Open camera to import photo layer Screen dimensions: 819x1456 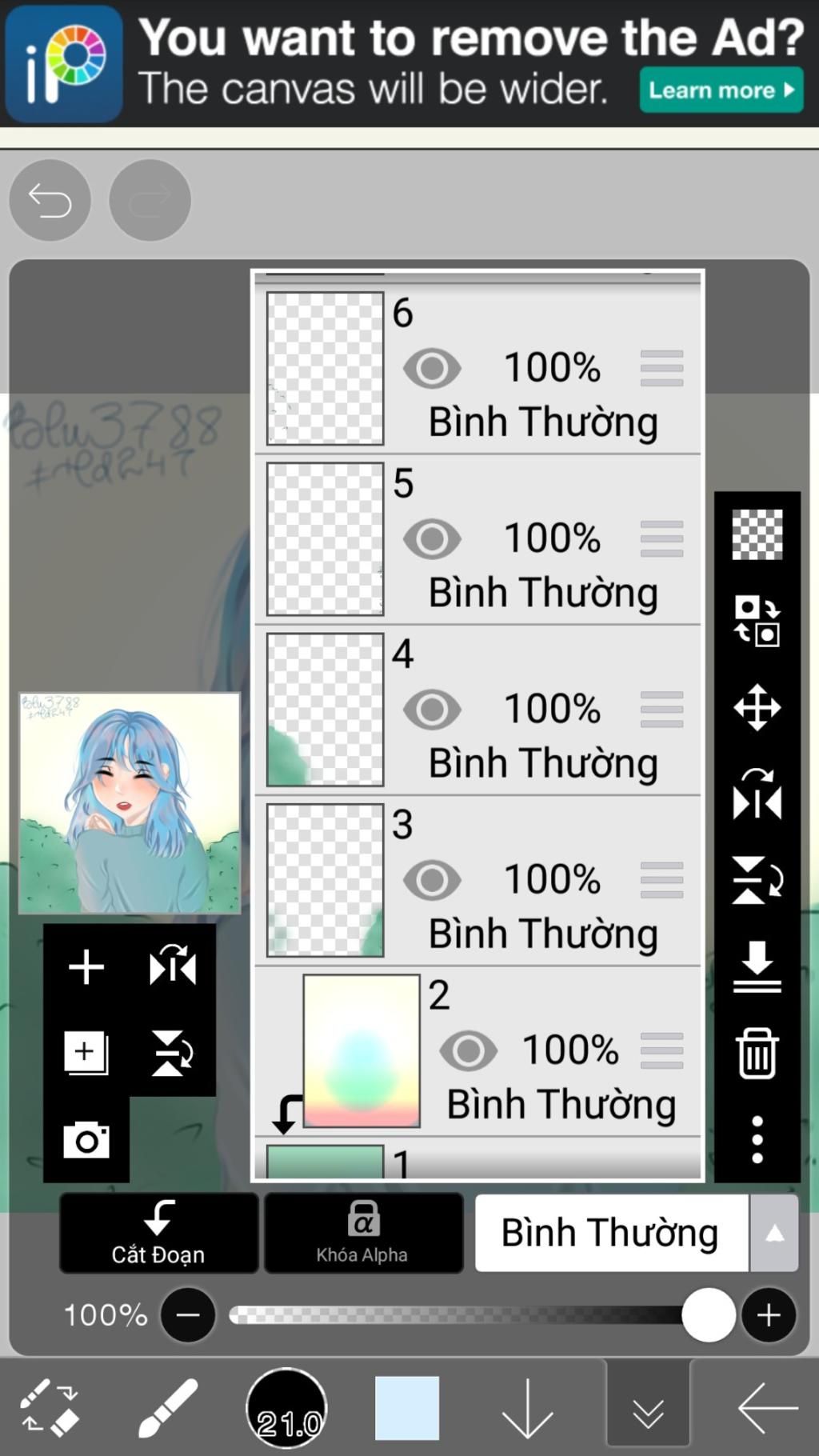click(x=86, y=1139)
